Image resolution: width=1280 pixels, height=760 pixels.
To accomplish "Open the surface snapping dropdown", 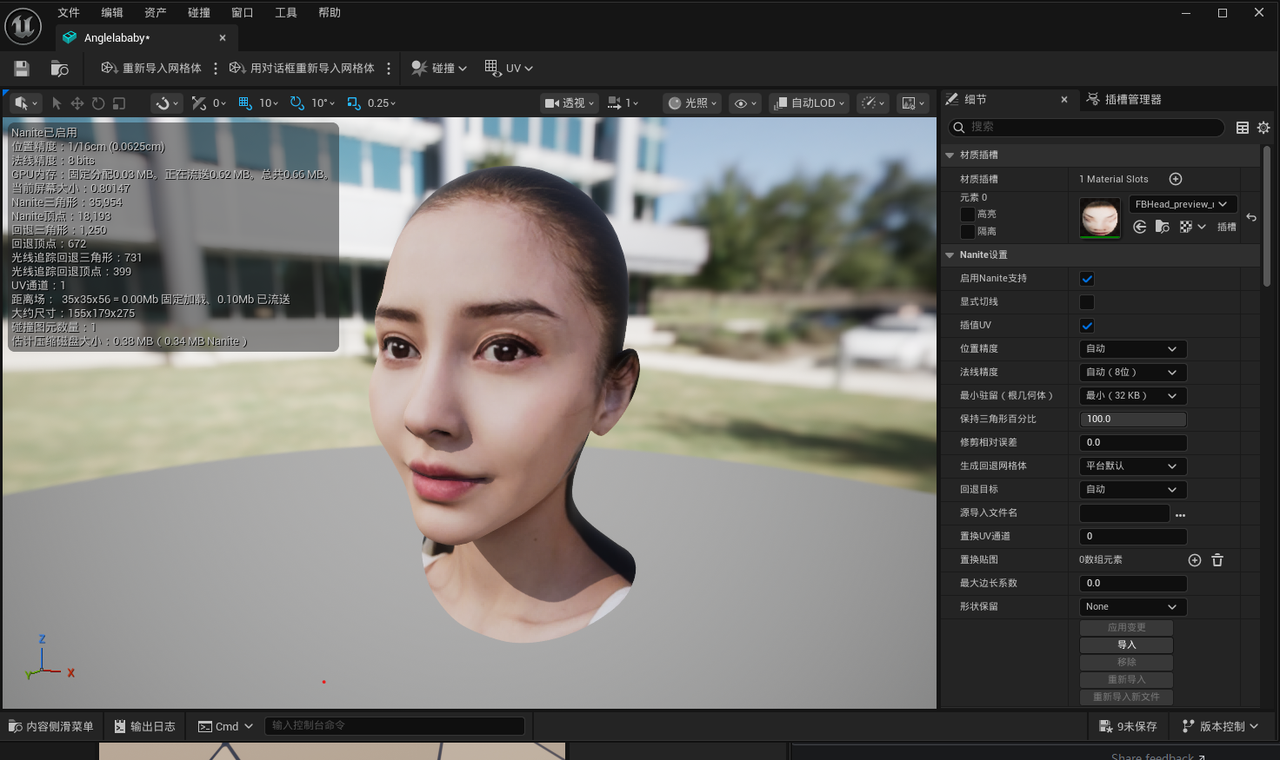I will pyautogui.click(x=166, y=103).
